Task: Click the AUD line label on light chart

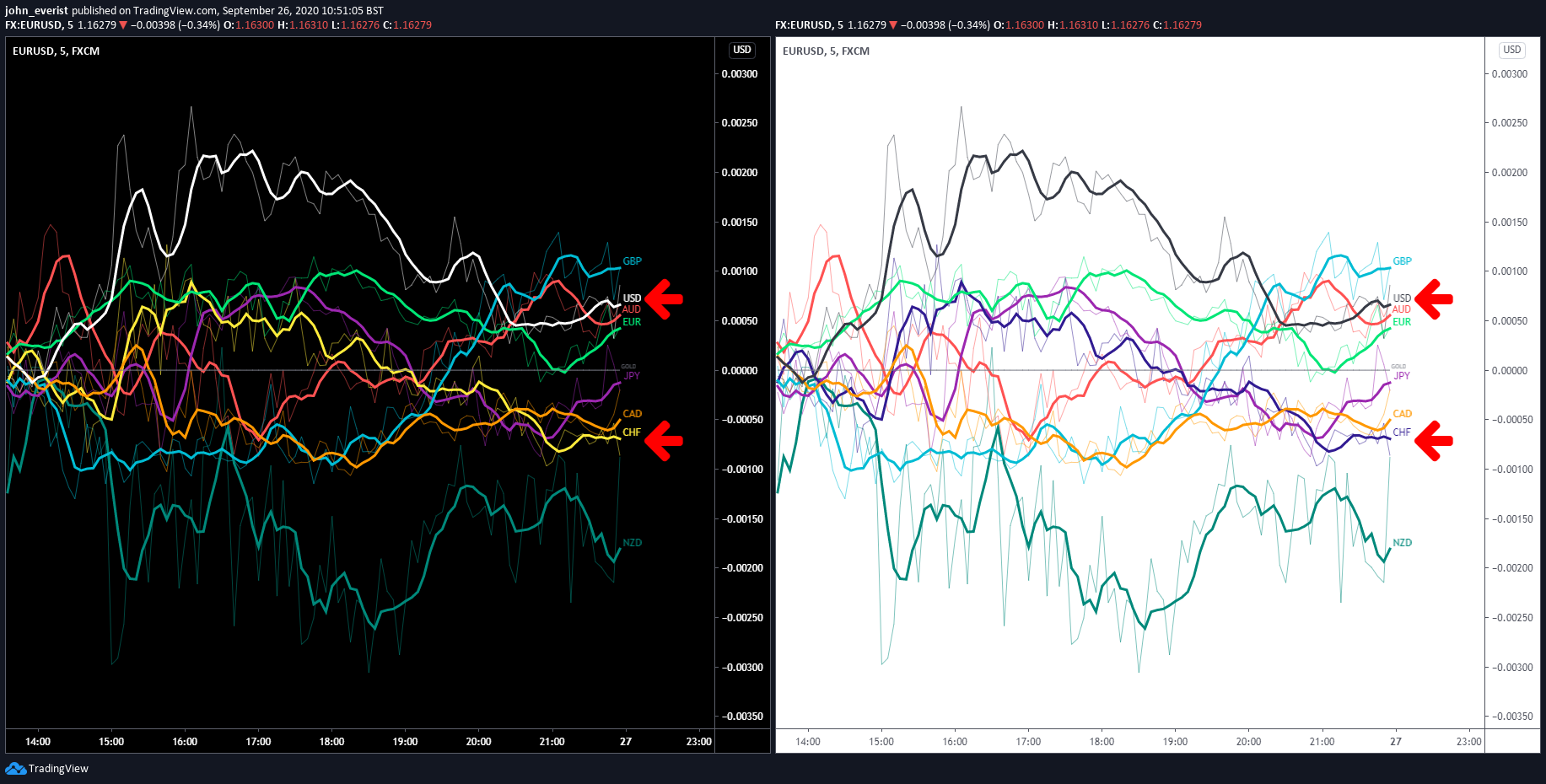Action: coord(1402,309)
